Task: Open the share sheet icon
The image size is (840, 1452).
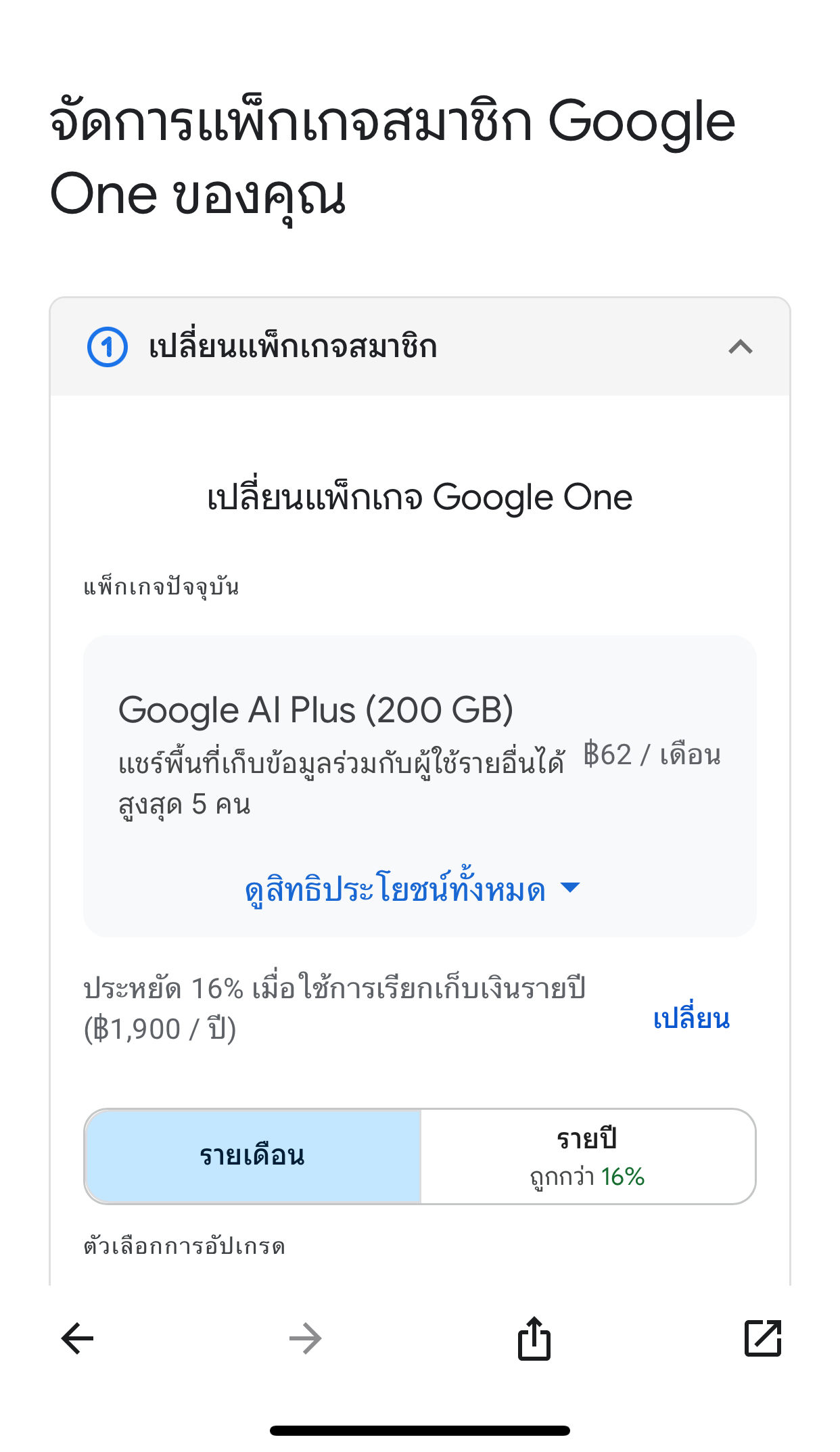Action: tap(534, 1338)
